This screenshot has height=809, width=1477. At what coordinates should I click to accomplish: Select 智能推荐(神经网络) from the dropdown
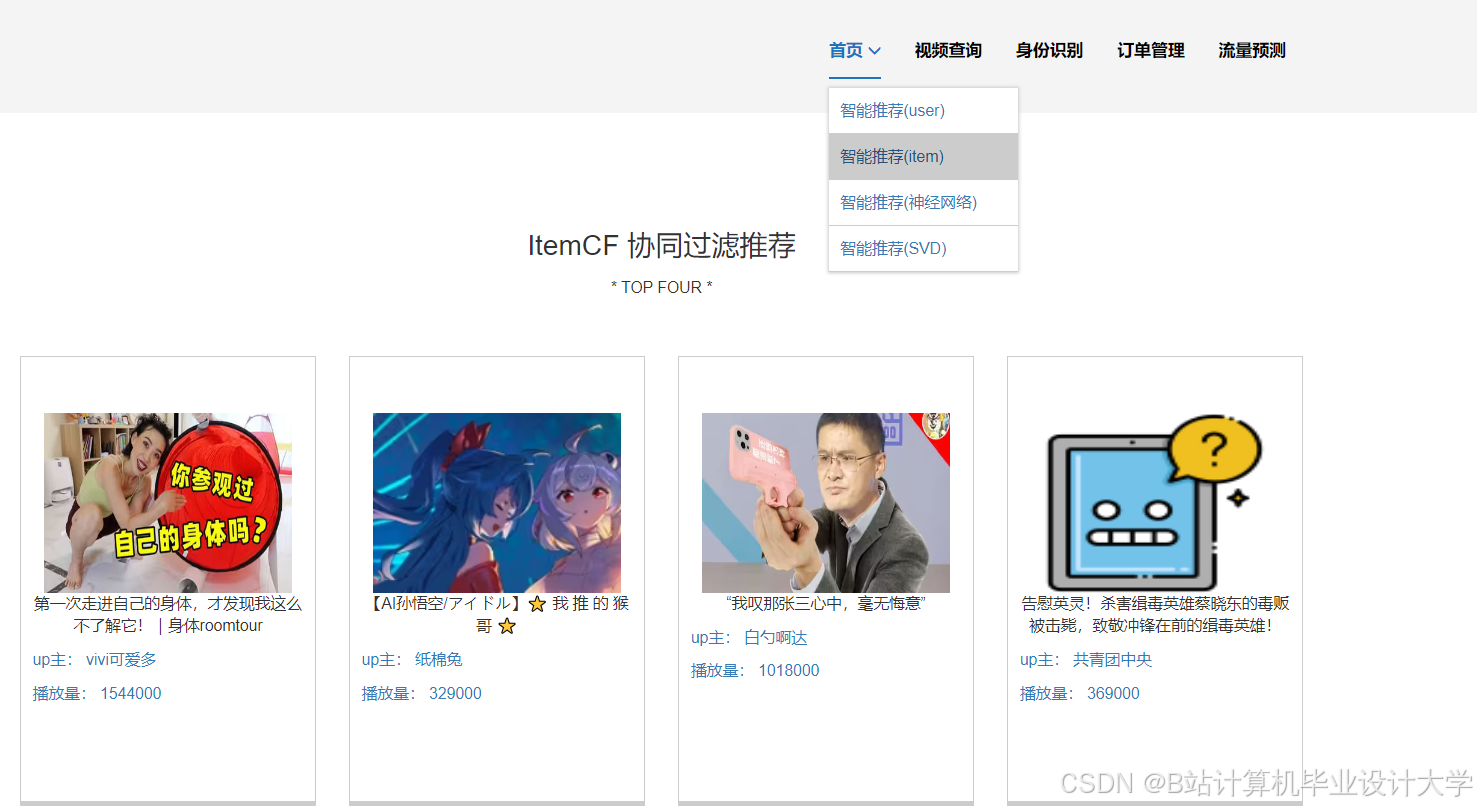[905, 202]
